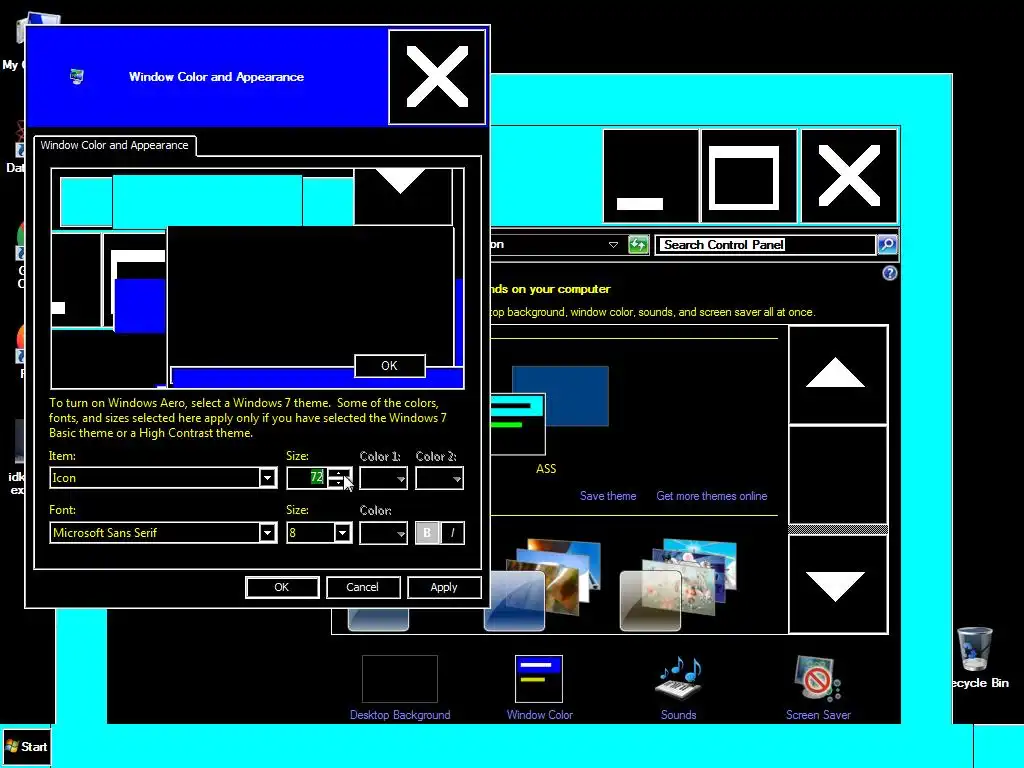Click the Control Panel search magnifier icon
Image resolution: width=1024 pixels, height=768 pixels.
[888, 245]
